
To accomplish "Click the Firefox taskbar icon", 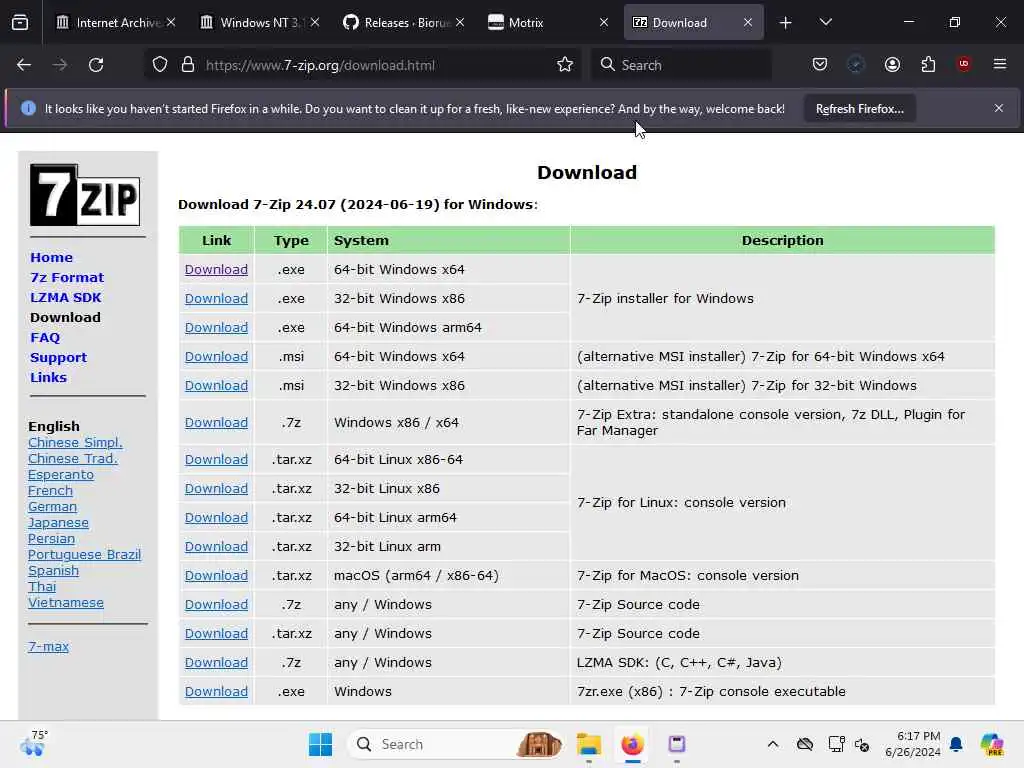I will click(632, 744).
